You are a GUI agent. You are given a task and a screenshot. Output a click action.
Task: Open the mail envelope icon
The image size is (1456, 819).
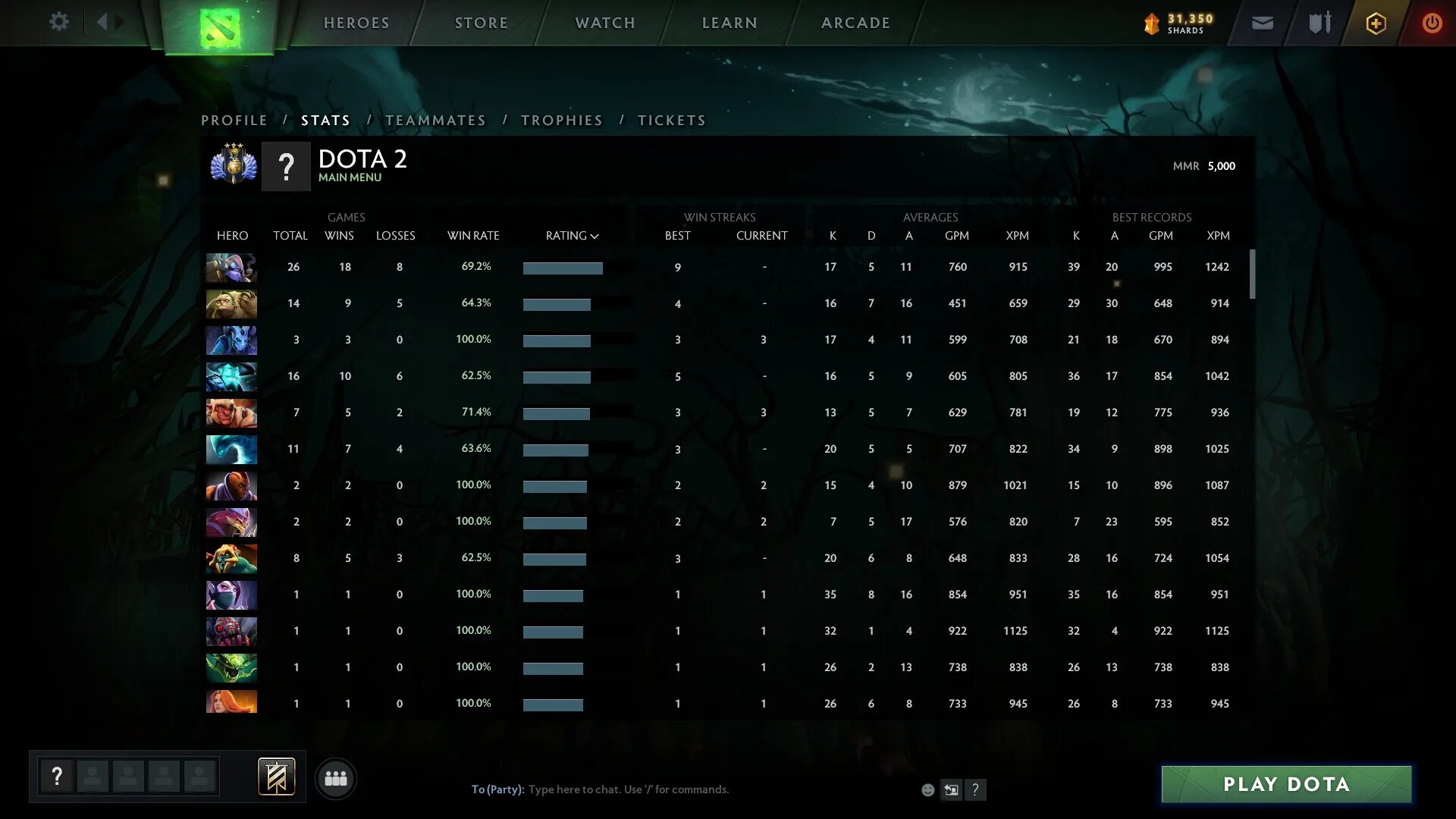1263,24
